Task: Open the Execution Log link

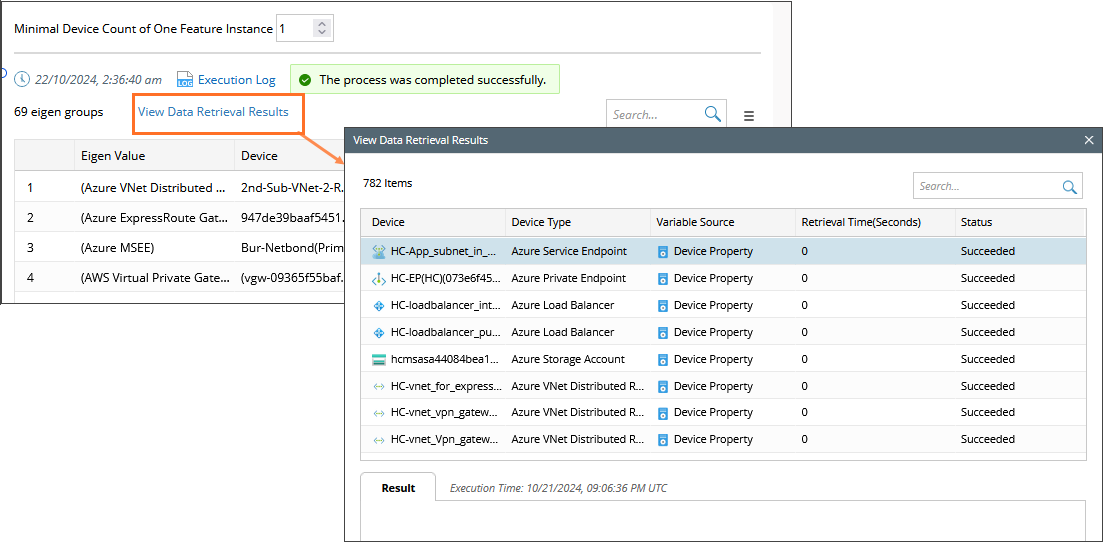Action: pyautogui.click(x=236, y=80)
